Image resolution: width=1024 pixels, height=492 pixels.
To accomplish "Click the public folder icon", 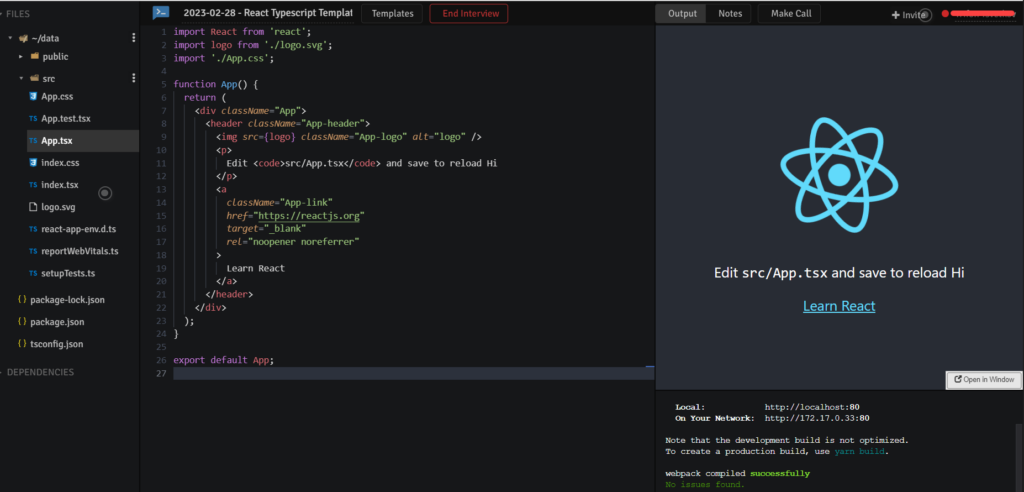I will coord(35,56).
